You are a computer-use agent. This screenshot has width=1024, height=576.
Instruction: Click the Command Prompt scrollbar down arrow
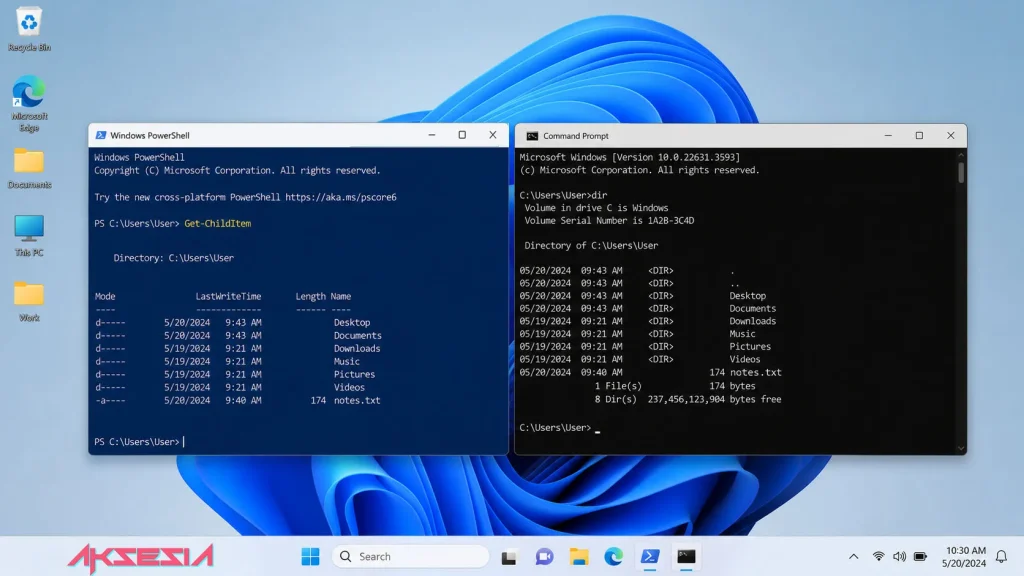pos(961,448)
